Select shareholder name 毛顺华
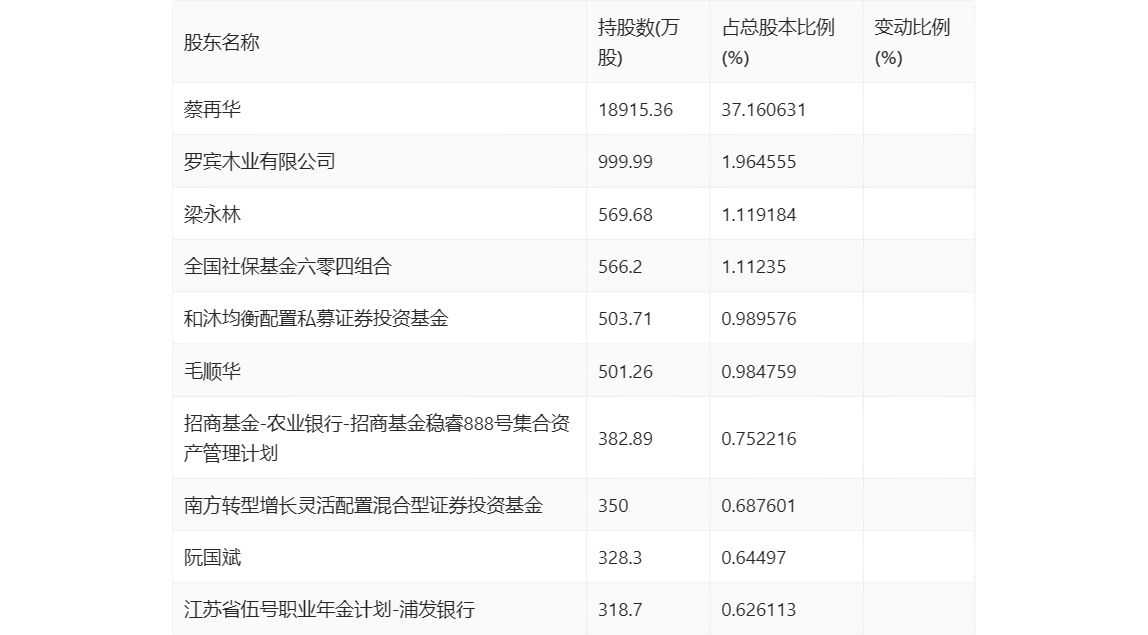 212,371
